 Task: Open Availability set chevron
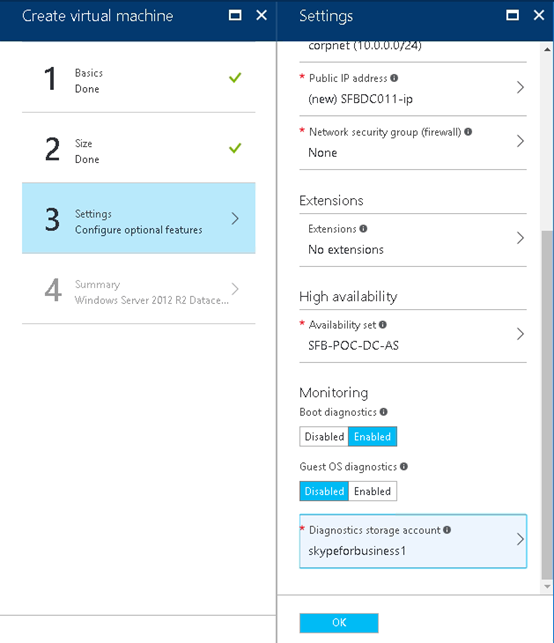(x=520, y=334)
